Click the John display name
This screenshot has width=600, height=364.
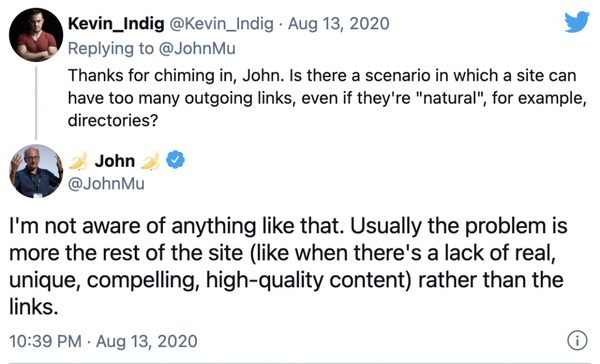point(115,161)
